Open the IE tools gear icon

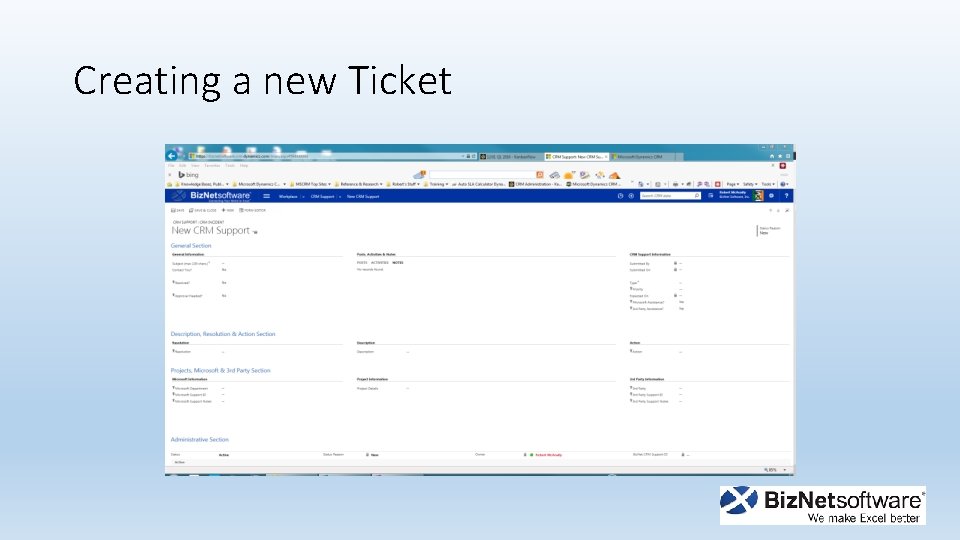coord(787,156)
